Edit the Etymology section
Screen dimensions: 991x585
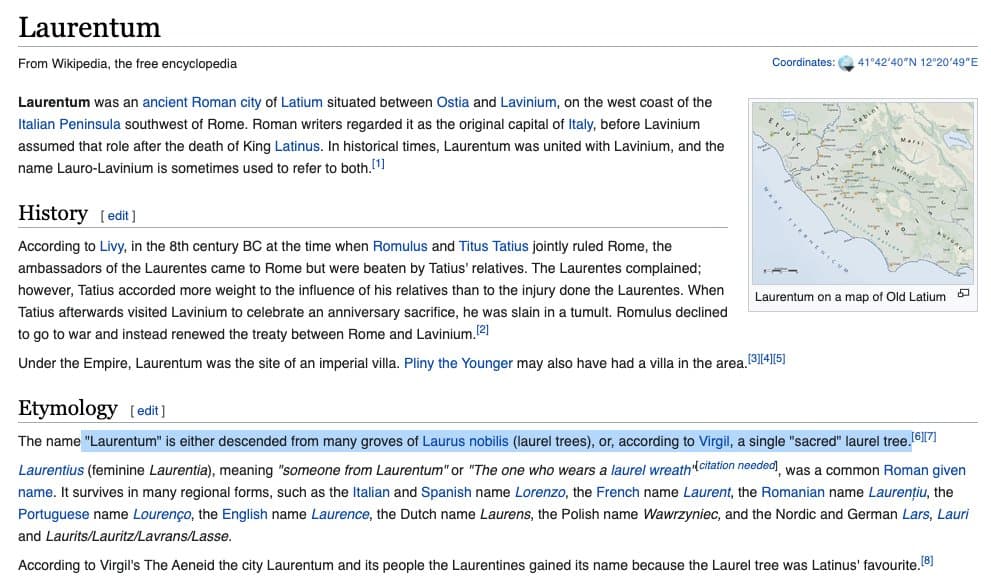(148, 410)
